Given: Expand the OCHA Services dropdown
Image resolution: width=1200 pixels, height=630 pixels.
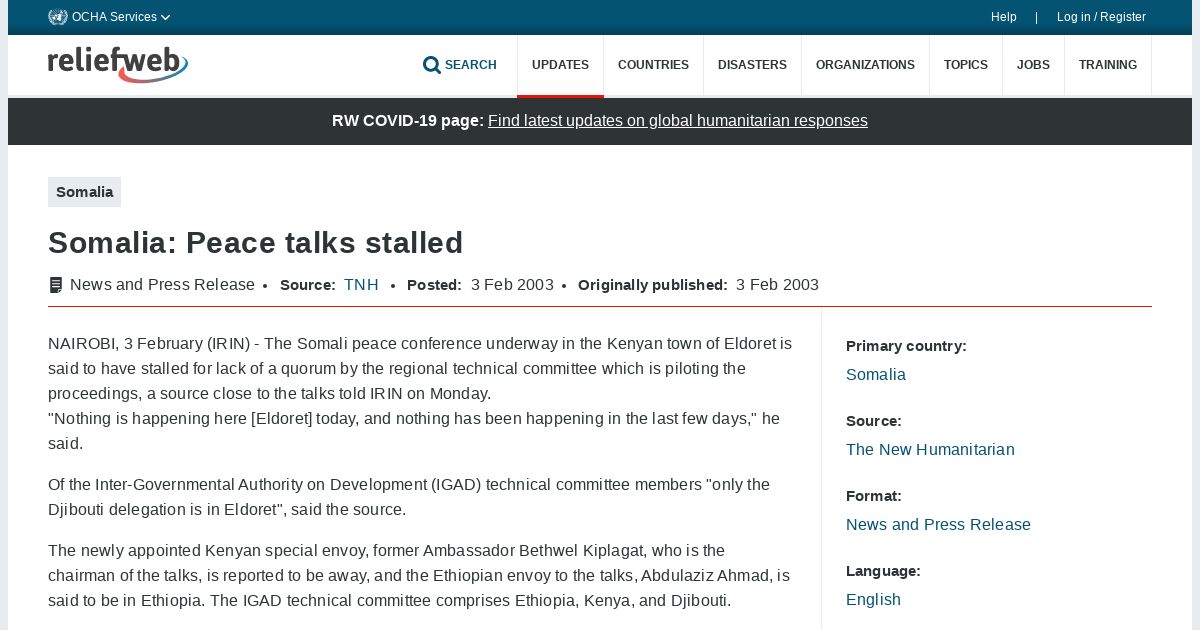Looking at the screenshot, I should click(121, 17).
